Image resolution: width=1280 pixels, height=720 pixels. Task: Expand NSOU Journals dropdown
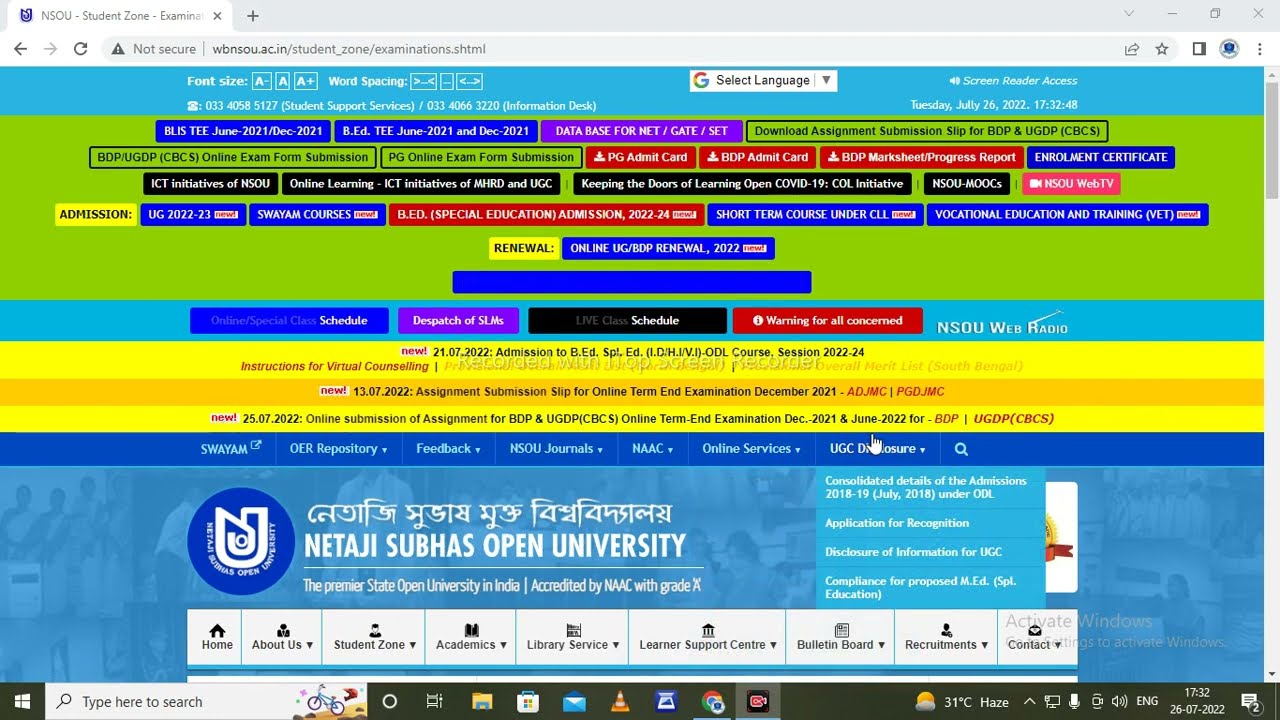(x=556, y=449)
